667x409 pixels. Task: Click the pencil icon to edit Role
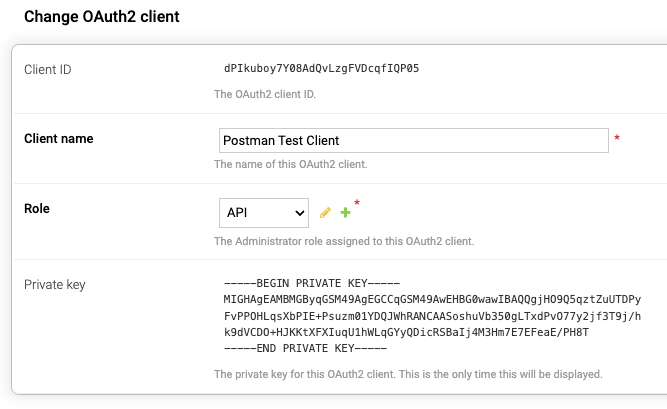[325, 212]
